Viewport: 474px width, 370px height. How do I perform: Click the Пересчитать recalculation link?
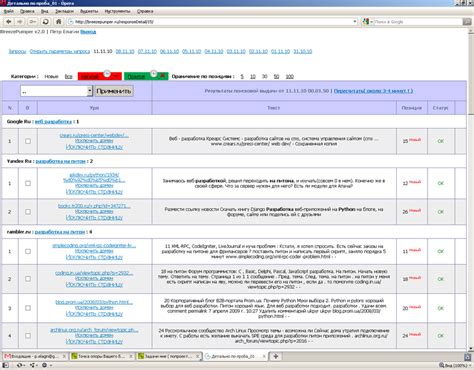coord(373,91)
